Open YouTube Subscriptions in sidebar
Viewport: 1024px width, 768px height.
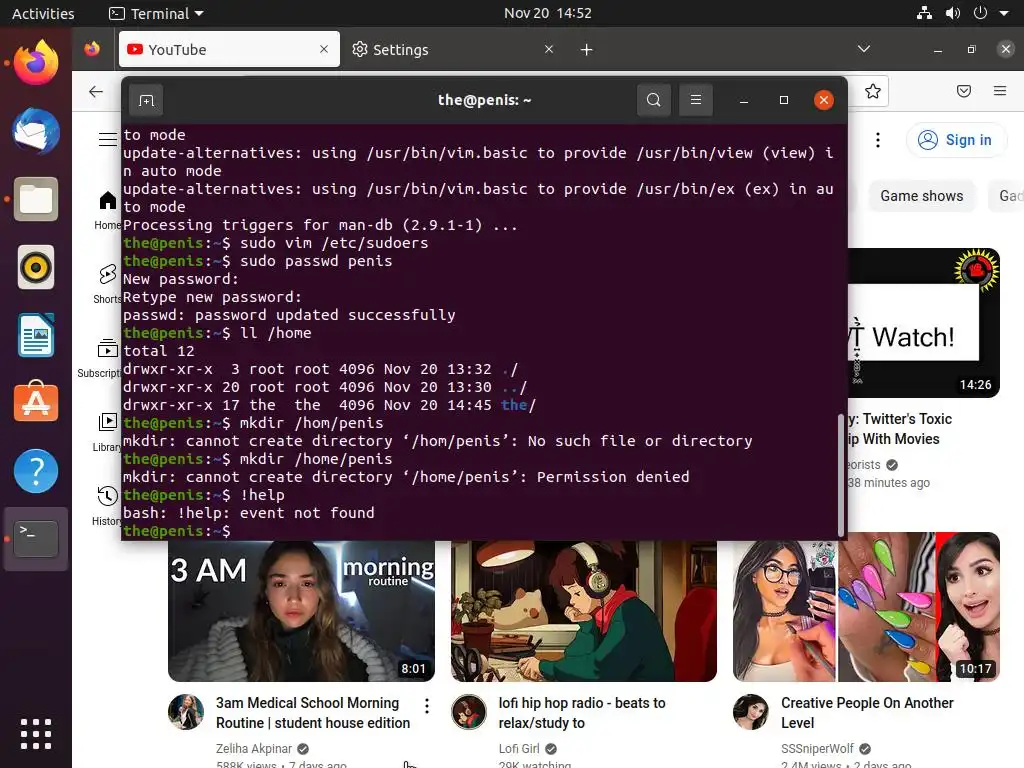coord(99,358)
